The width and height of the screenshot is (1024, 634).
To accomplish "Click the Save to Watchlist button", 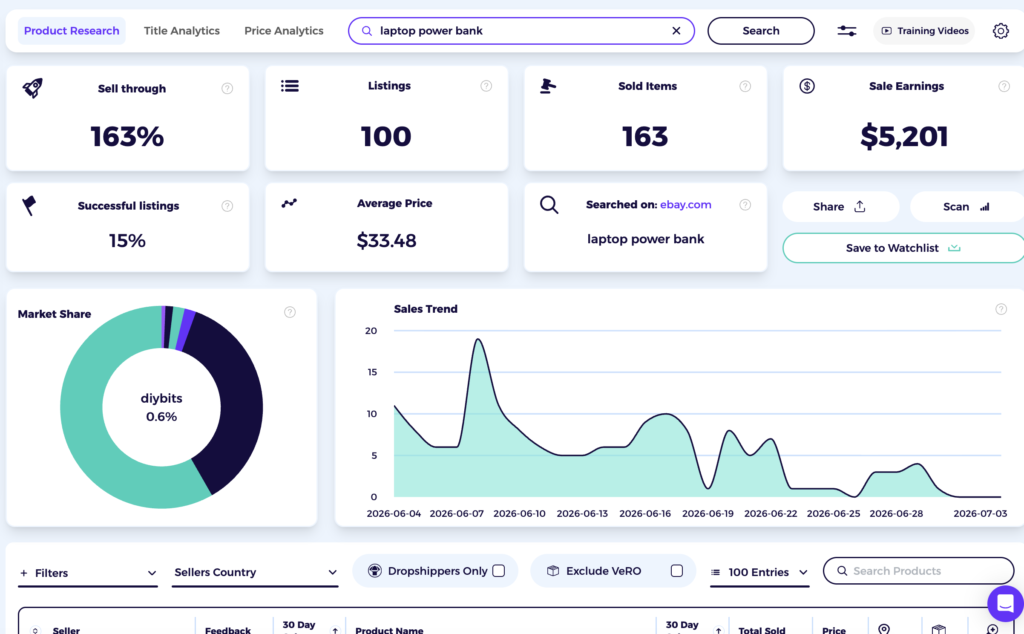I will [903, 248].
